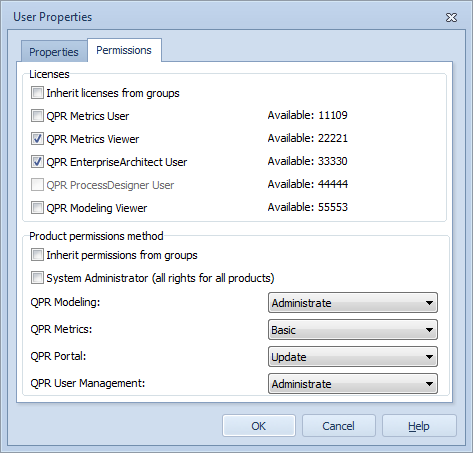Enable Inherit licenses from groups

click(x=37, y=93)
